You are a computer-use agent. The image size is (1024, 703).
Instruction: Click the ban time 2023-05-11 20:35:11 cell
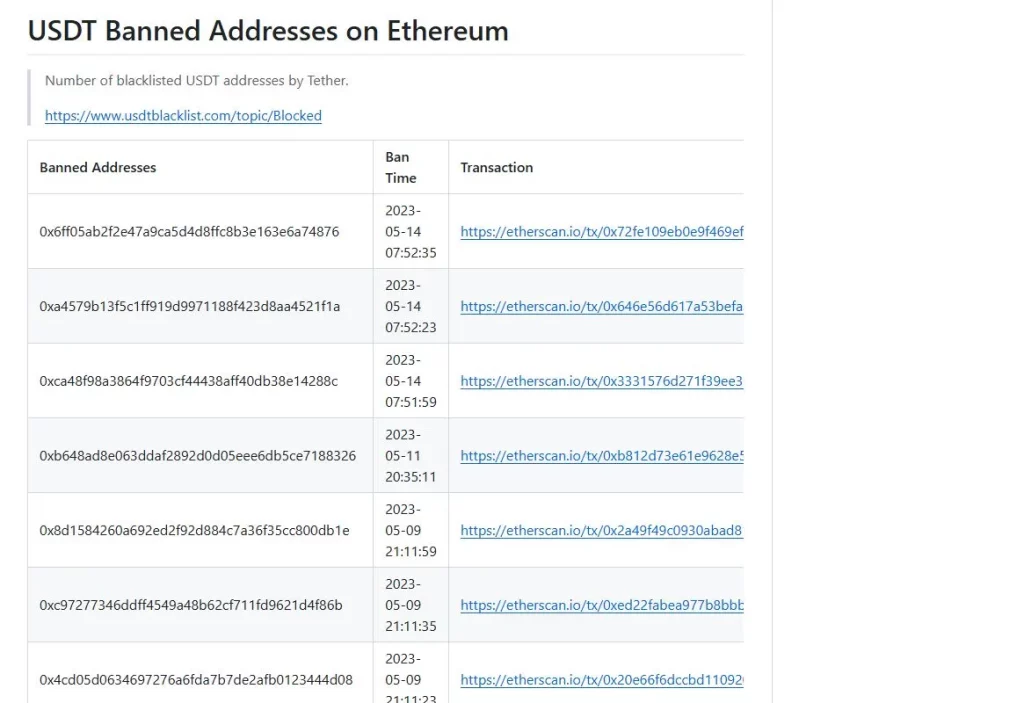point(410,455)
